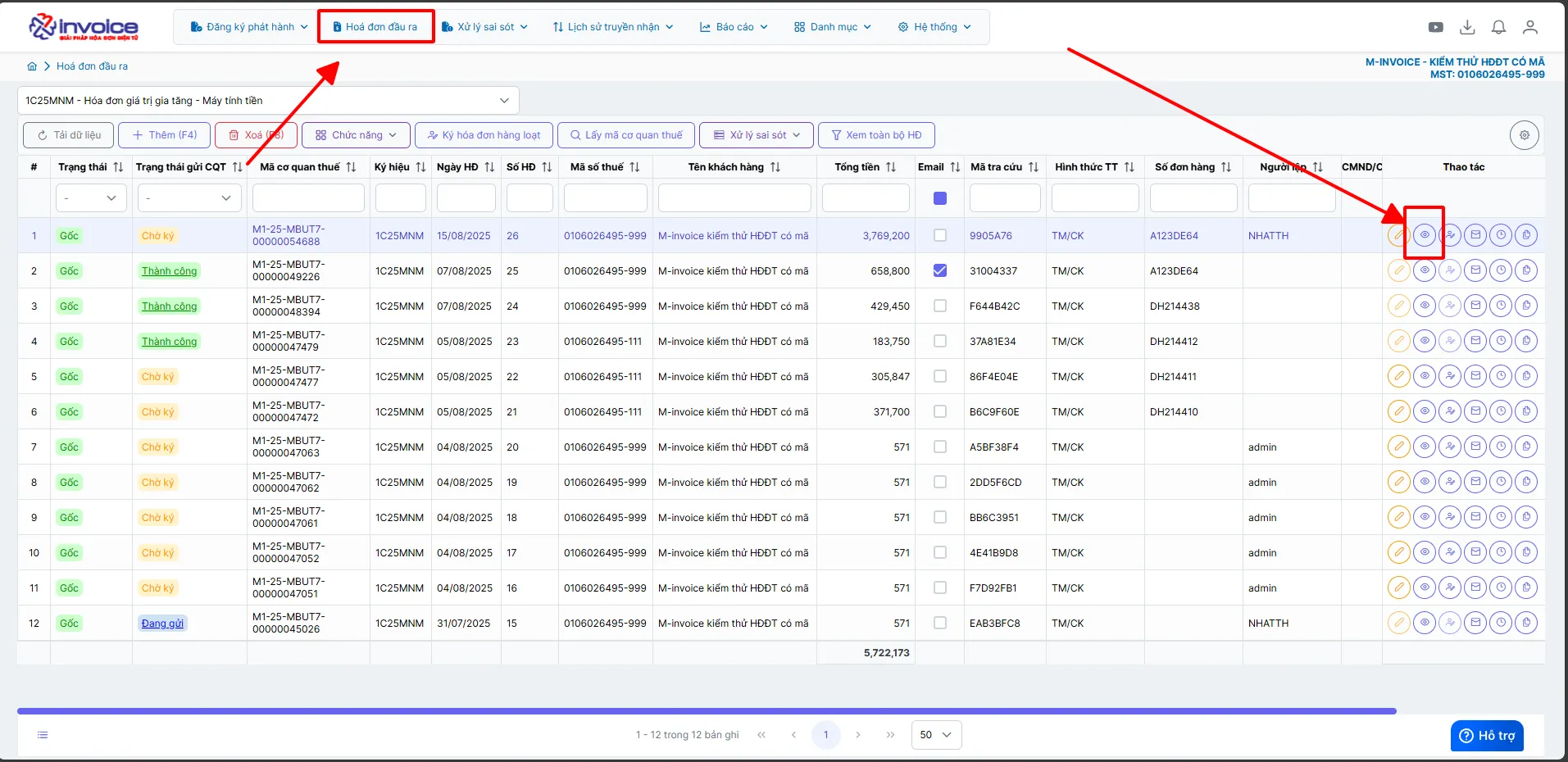Click the envelope email icon on row 3

[1475, 306]
